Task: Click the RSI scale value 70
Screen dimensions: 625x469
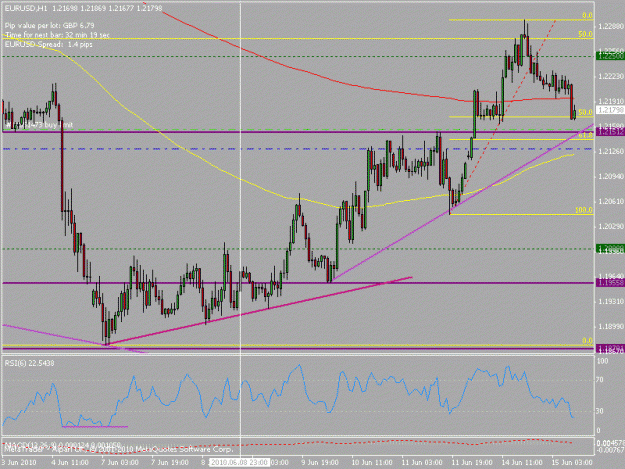Action: coord(600,380)
